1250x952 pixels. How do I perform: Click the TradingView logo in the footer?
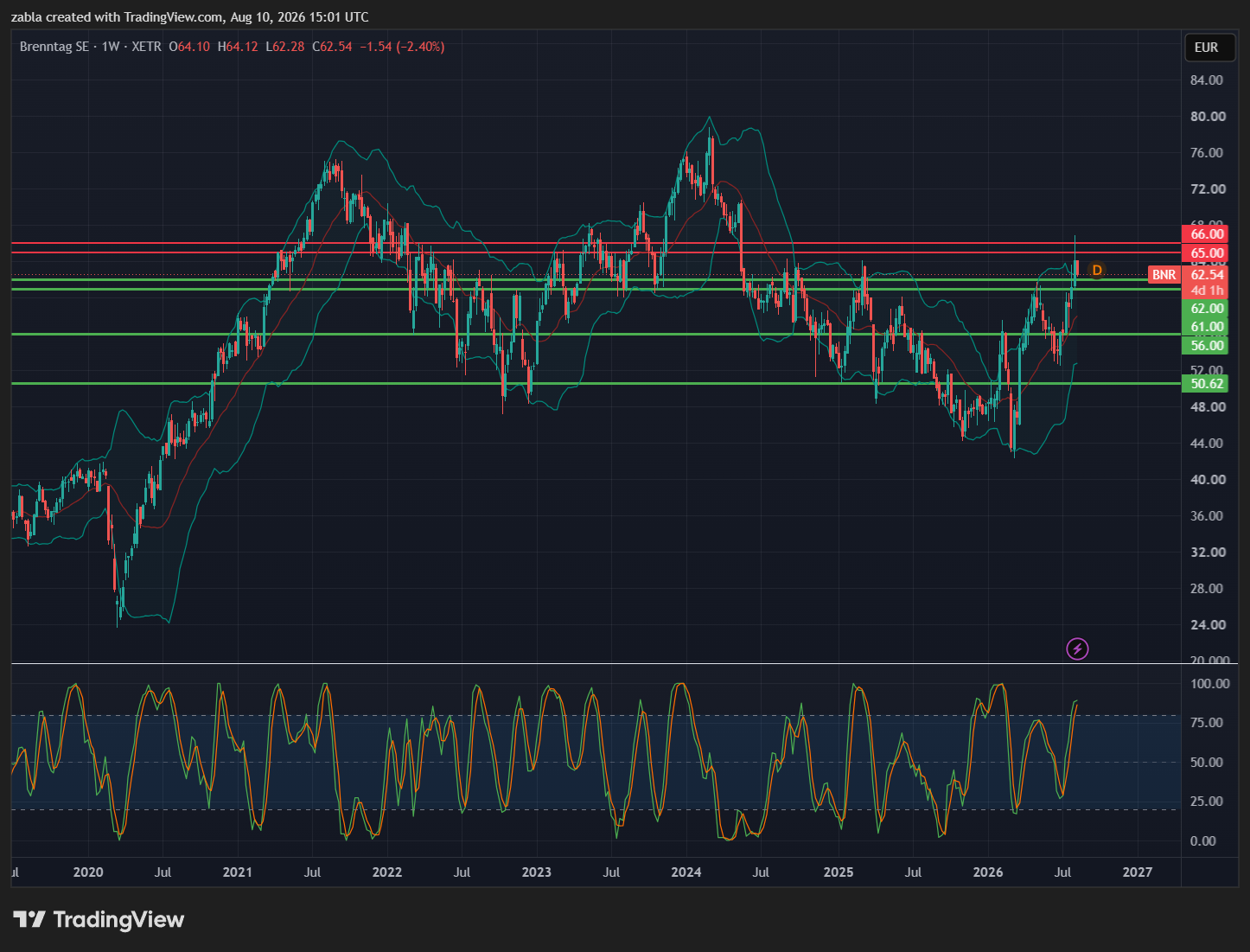99,919
